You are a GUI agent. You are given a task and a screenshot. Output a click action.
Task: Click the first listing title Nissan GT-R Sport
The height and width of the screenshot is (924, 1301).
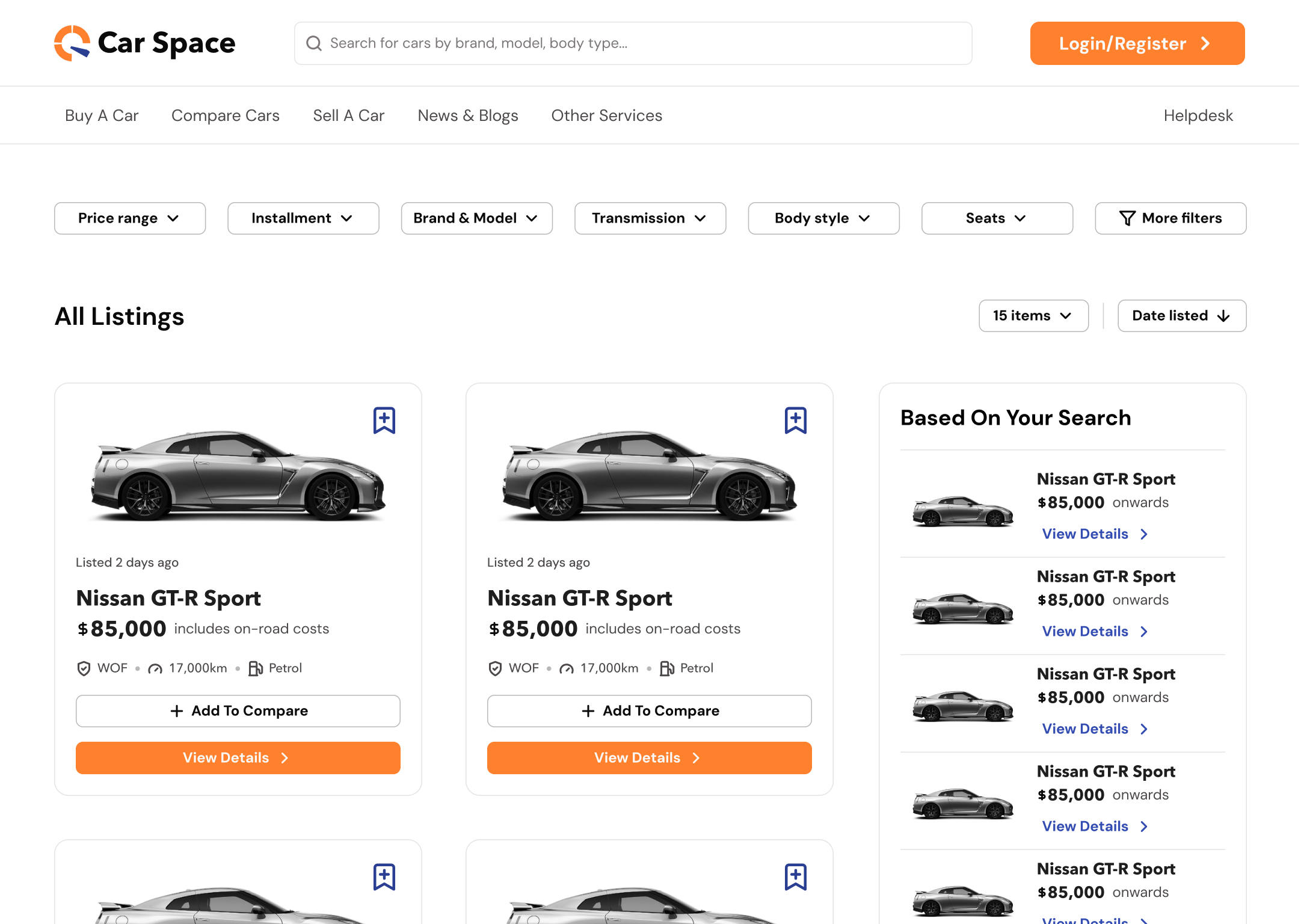(168, 599)
